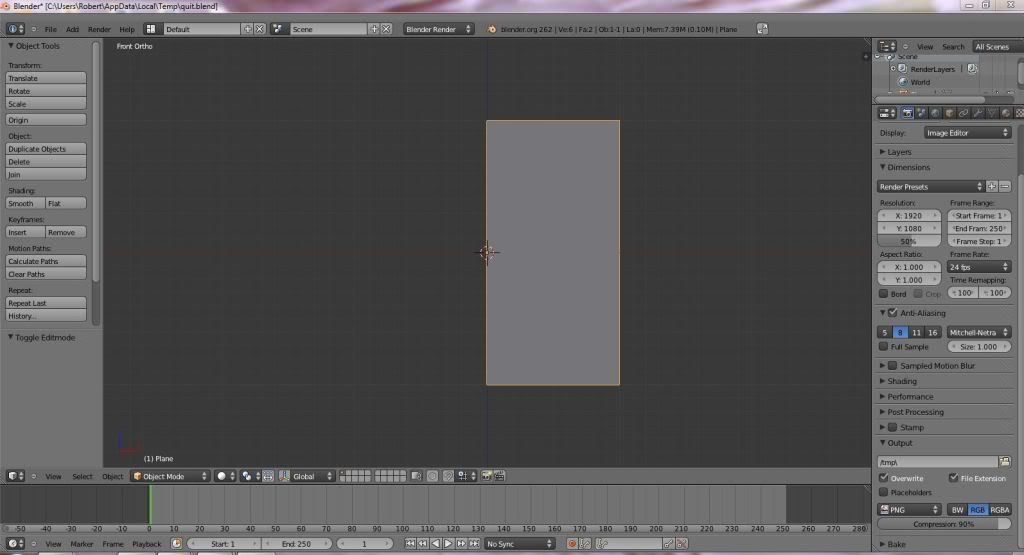Open the Add menu
Screen dimensions: 1024x555
click(72, 29)
